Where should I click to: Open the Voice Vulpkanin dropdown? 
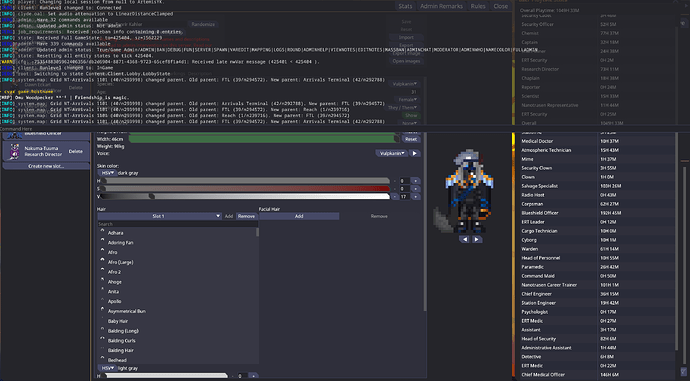(391, 153)
